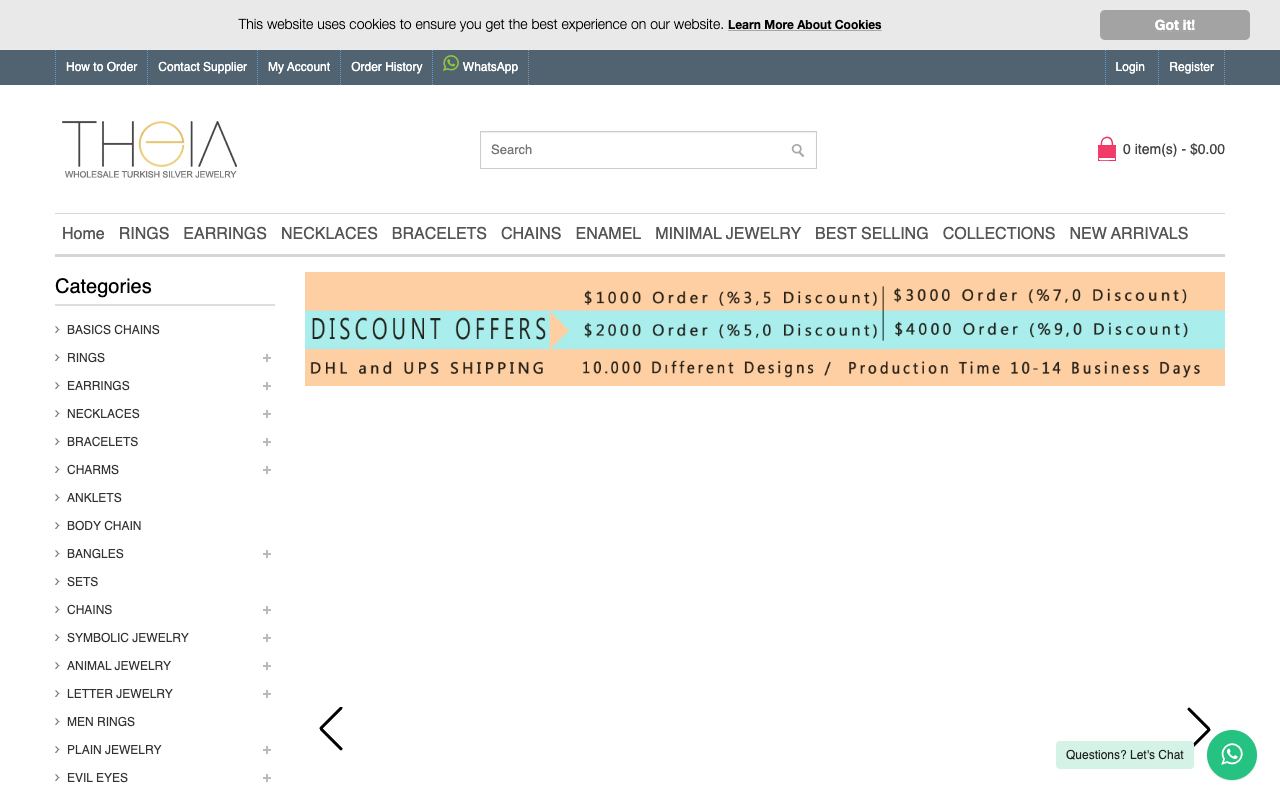Open BRACELETS in main navigation bar
1280x800 pixels.
point(439,233)
